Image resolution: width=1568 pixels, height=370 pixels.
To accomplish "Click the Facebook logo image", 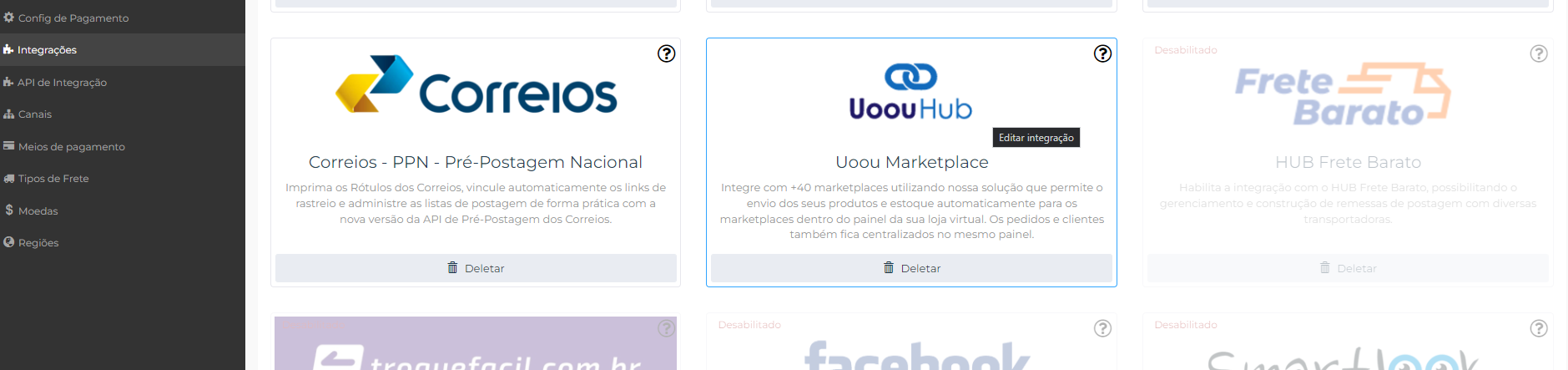I will (x=917, y=355).
